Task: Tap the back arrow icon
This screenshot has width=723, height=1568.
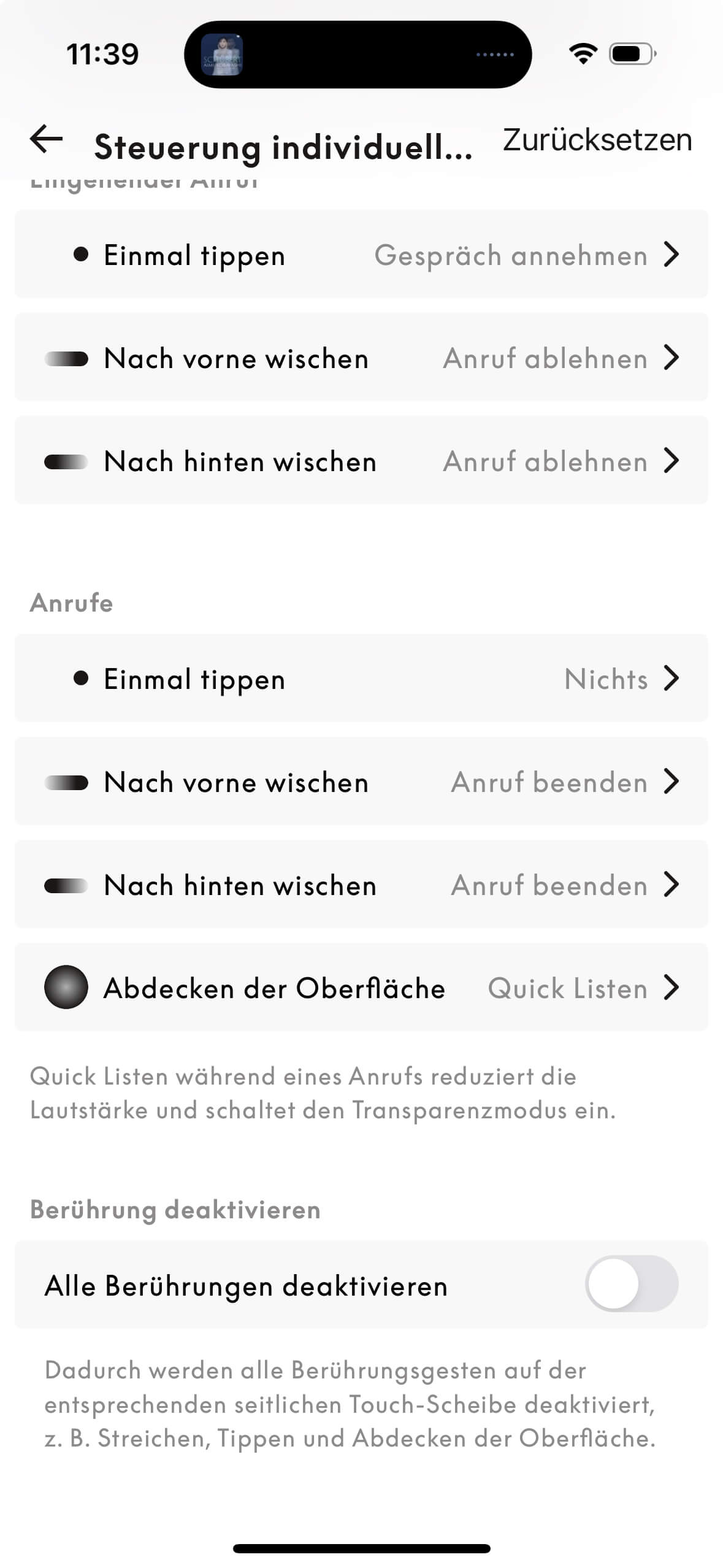Action: pyautogui.click(x=47, y=139)
